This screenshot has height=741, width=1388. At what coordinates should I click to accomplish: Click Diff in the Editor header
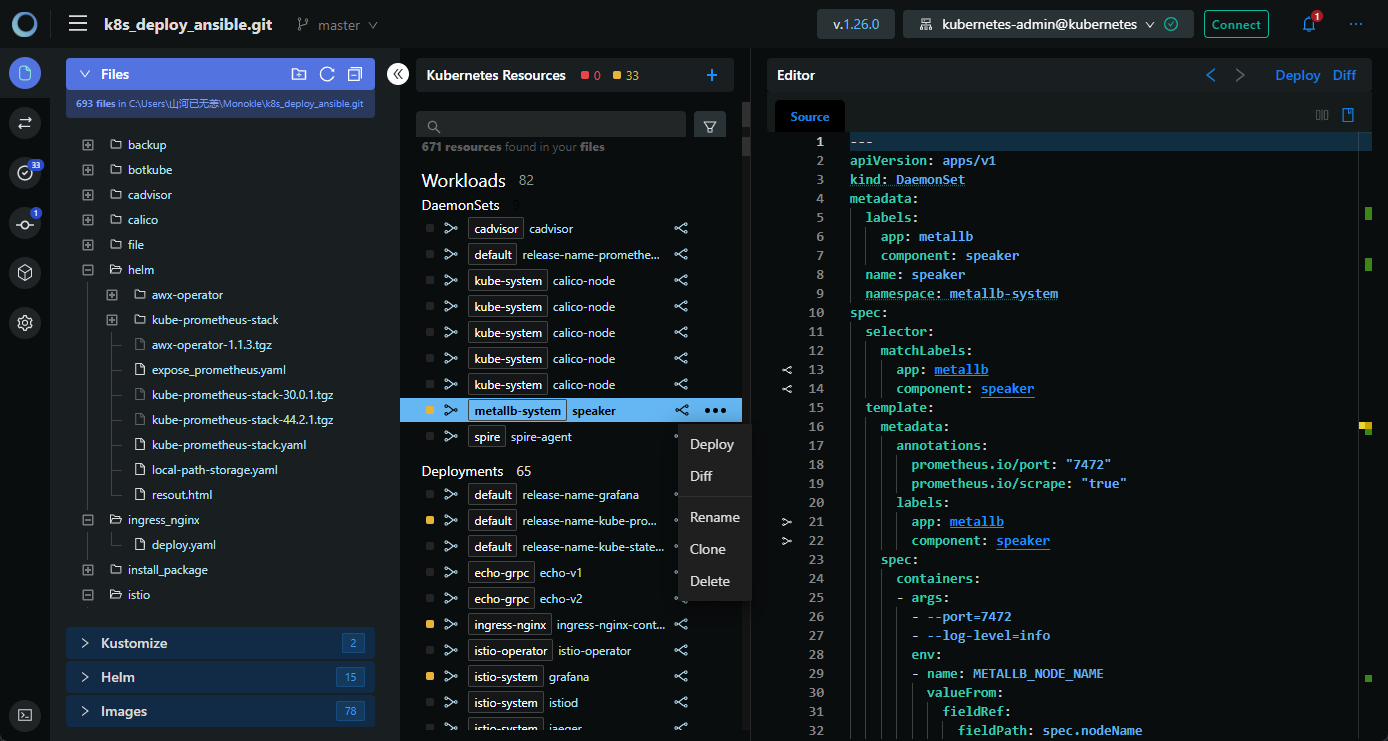[x=1344, y=75]
